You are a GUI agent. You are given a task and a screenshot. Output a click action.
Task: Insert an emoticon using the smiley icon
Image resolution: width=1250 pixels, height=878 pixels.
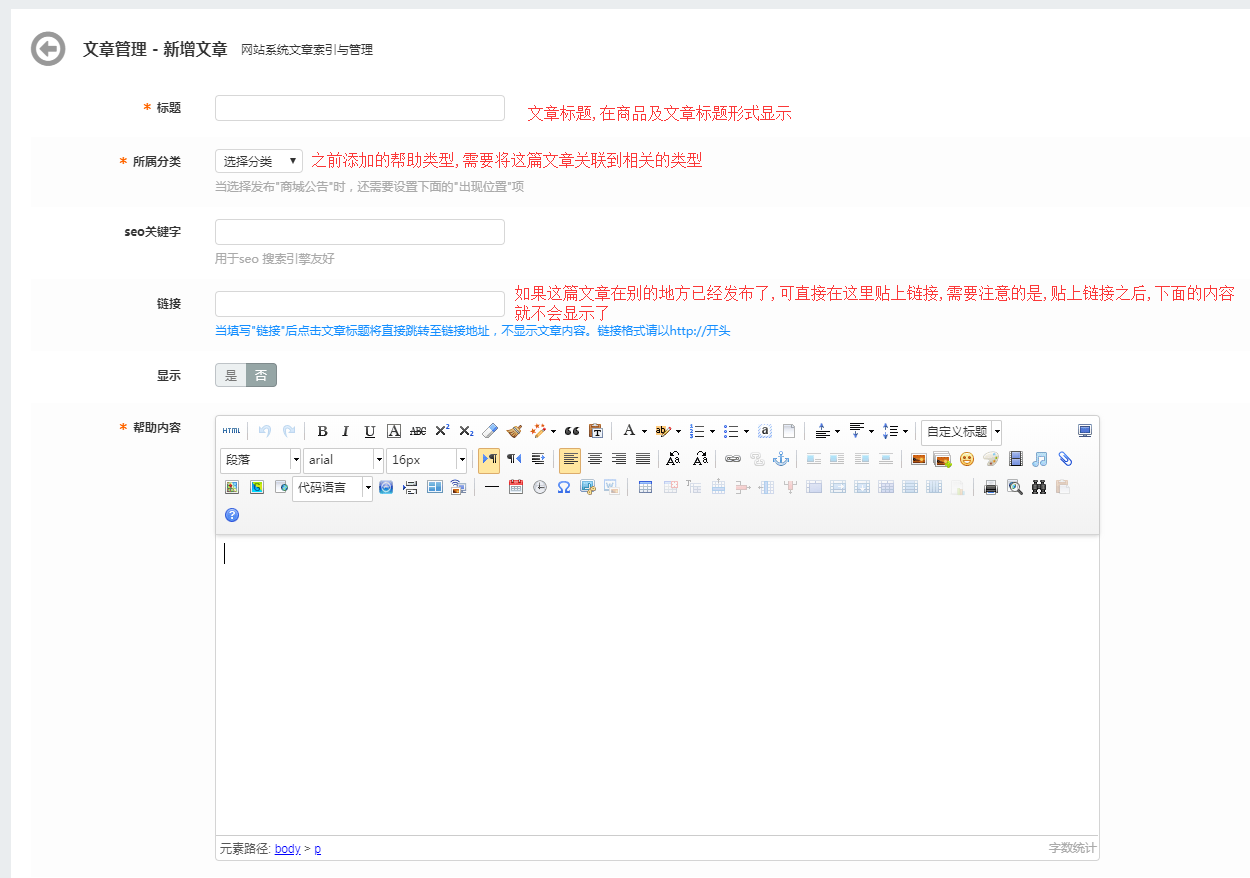[967, 459]
